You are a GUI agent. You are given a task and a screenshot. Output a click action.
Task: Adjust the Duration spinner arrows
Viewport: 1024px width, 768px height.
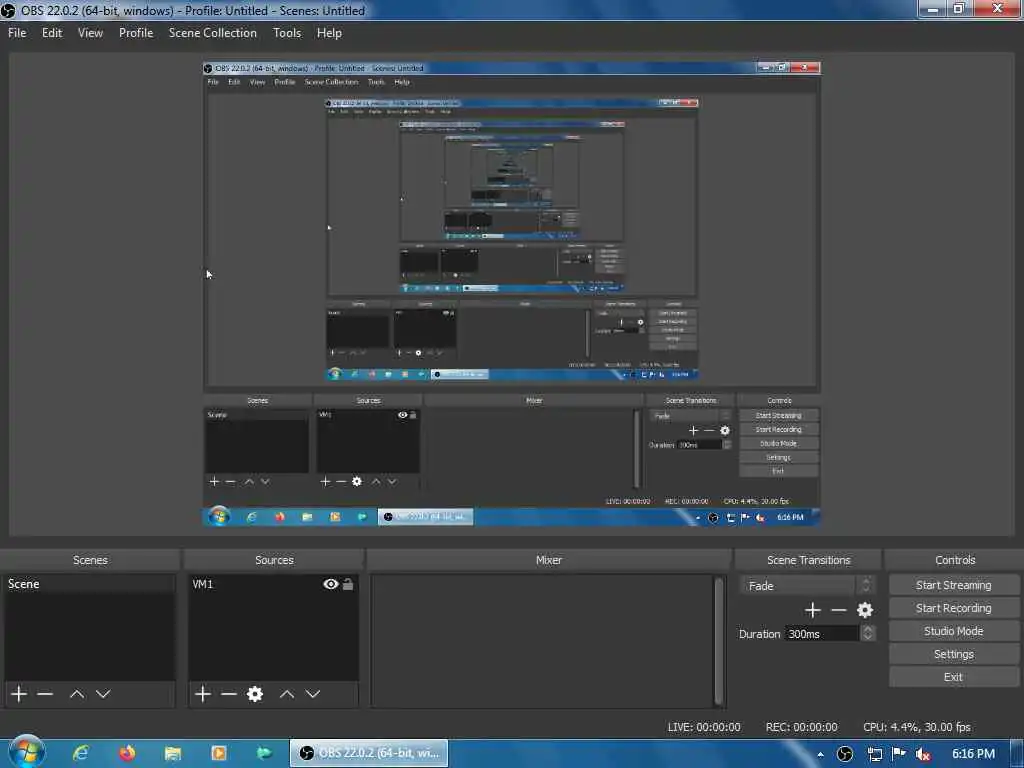[x=867, y=633]
